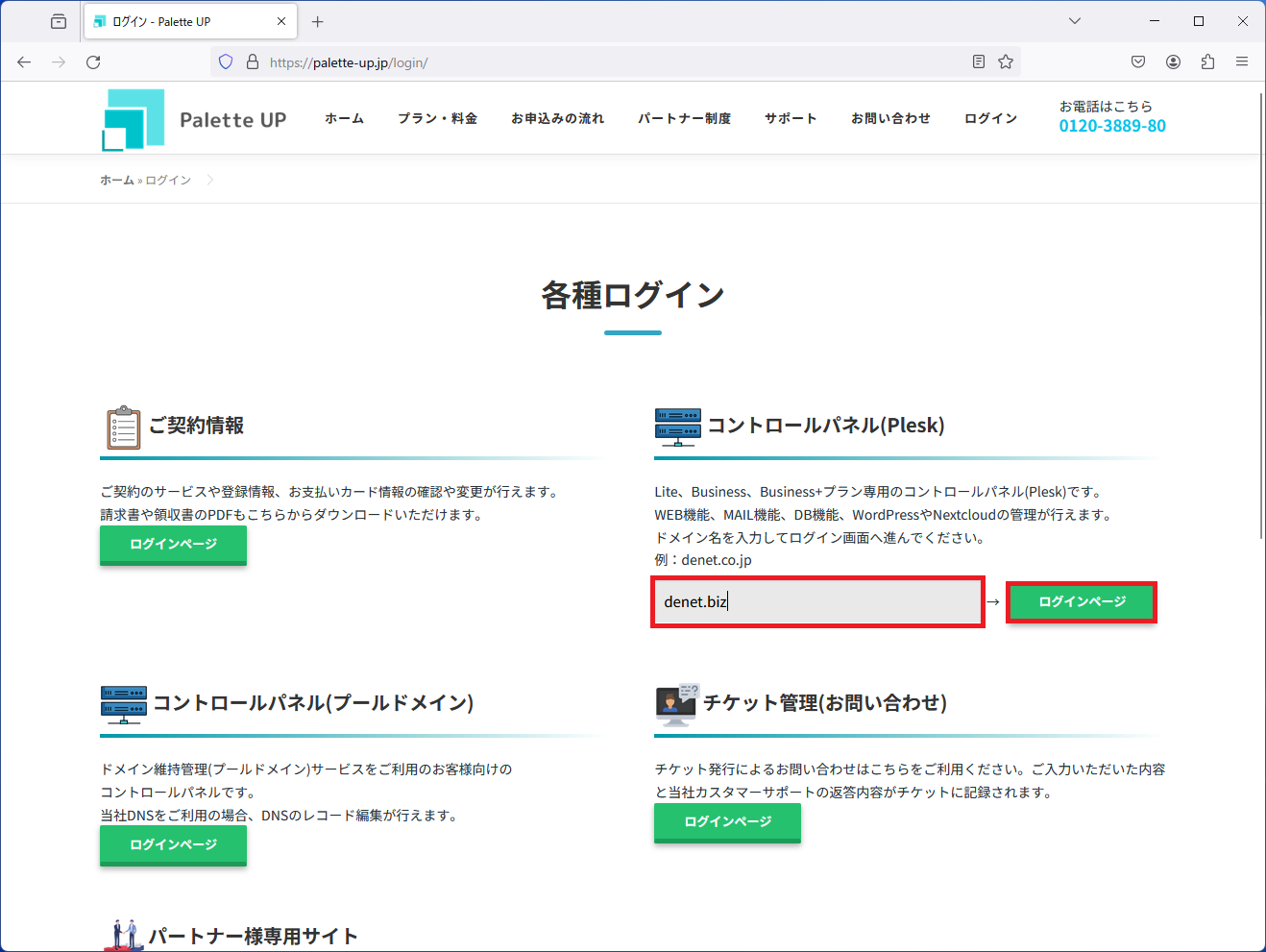1266x952 pixels.
Task: Open a new tab with plus button
Action: [x=318, y=21]
